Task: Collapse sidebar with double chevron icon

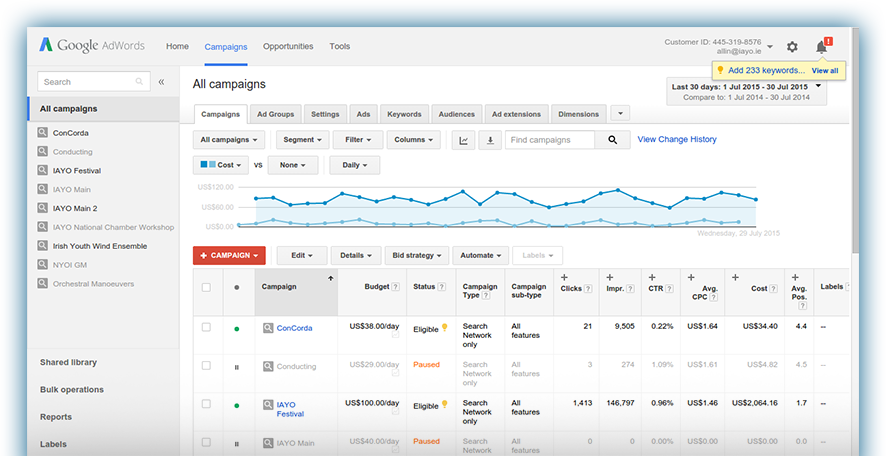Action: coord(161,82)
